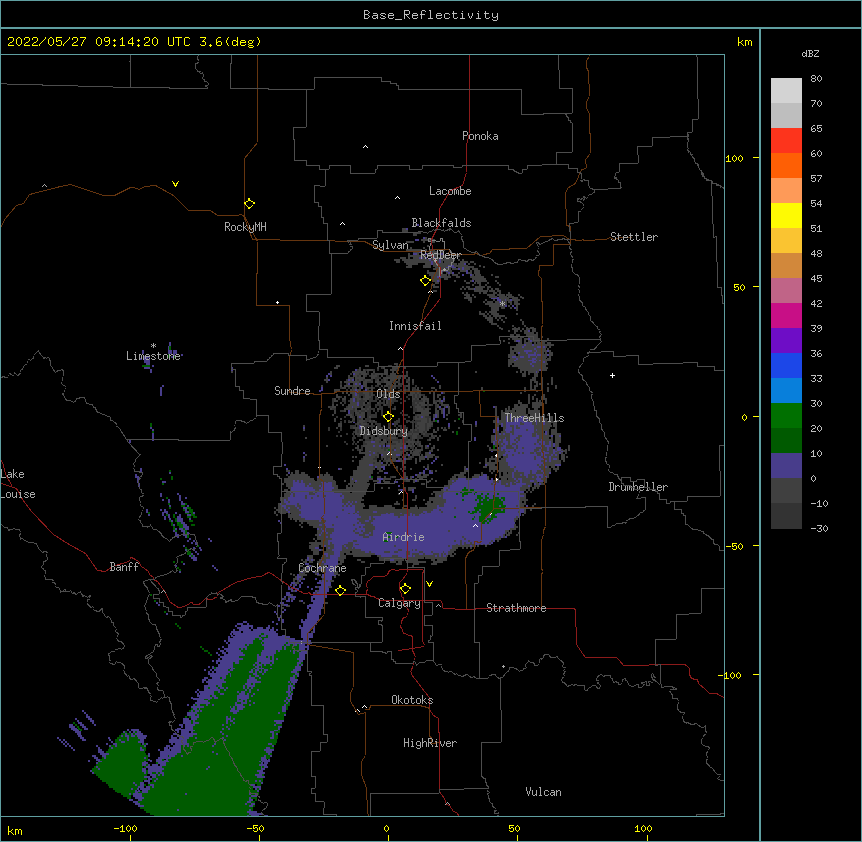Click the -30 value in dBZ legend
Viewport: 862px width, 842px height.
pos(819,528)
